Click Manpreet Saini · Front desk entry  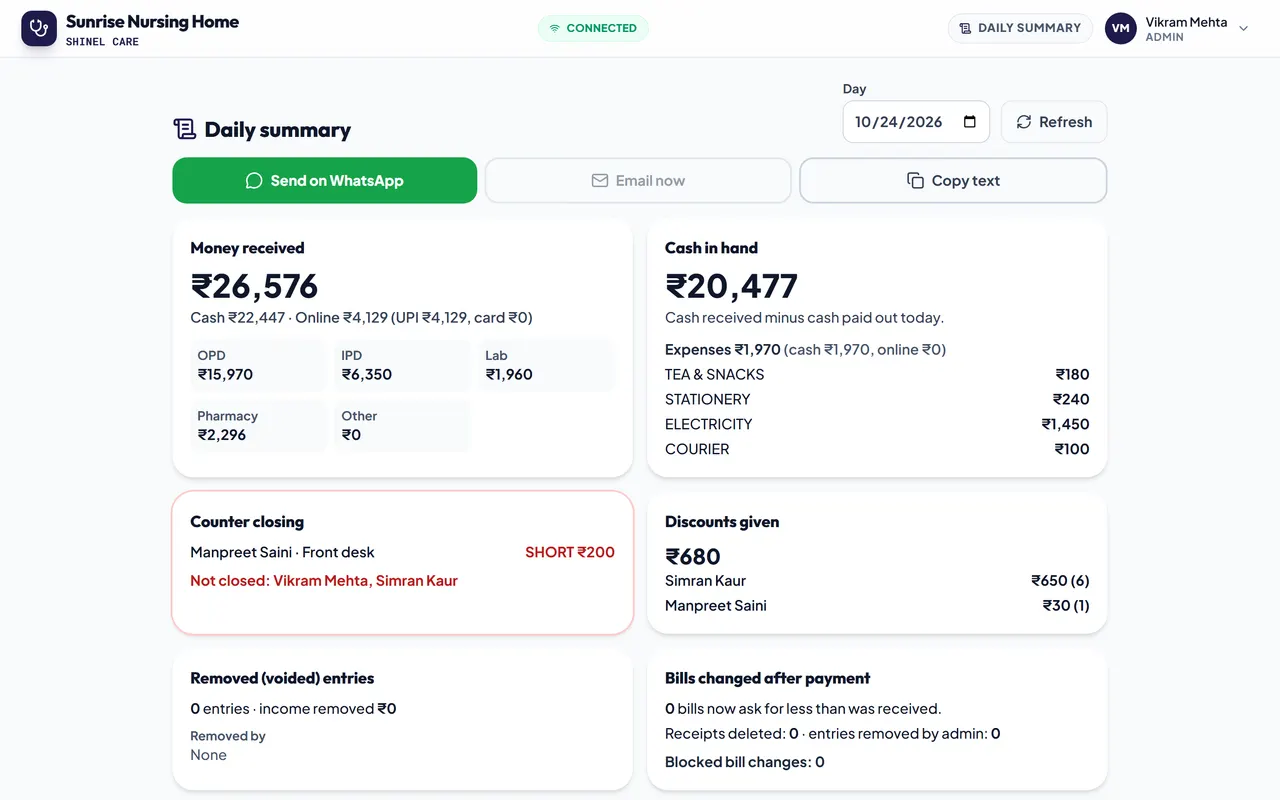coord(282,552)
